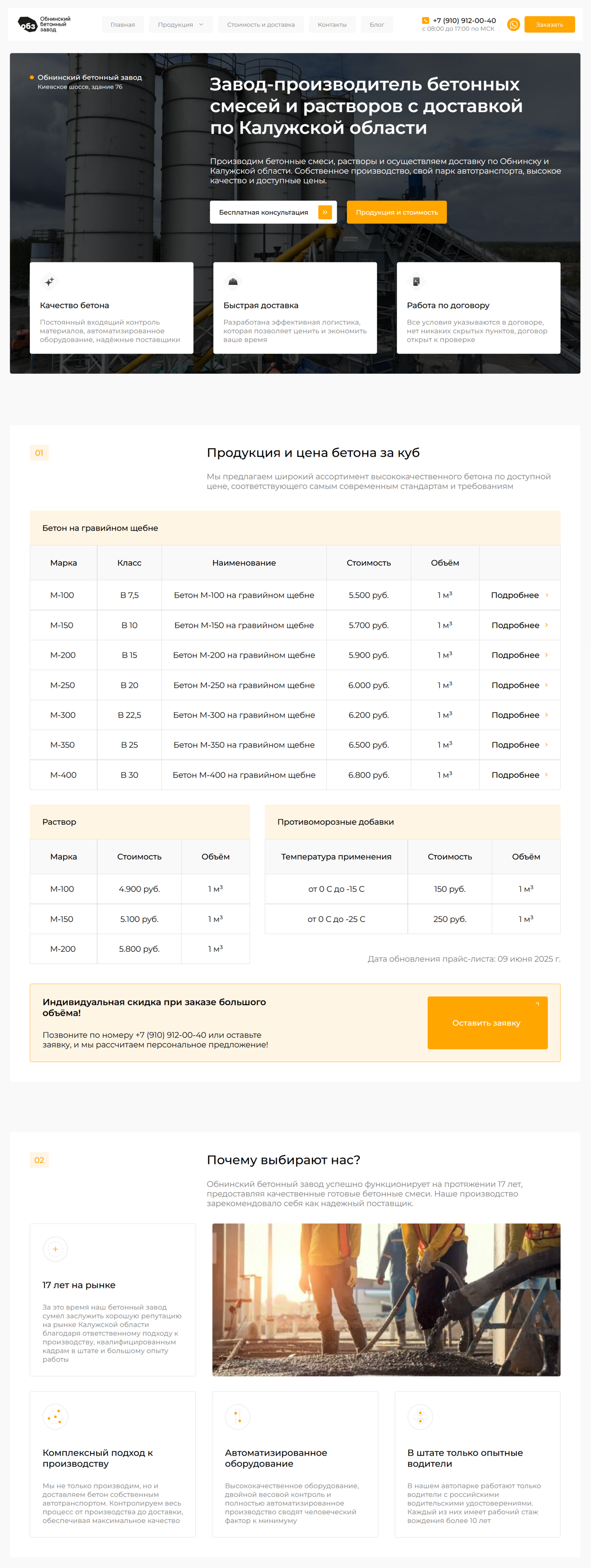Expand the Продукция dropdown menu
This screenshot has width=591, height=1568.
(181, 25)
